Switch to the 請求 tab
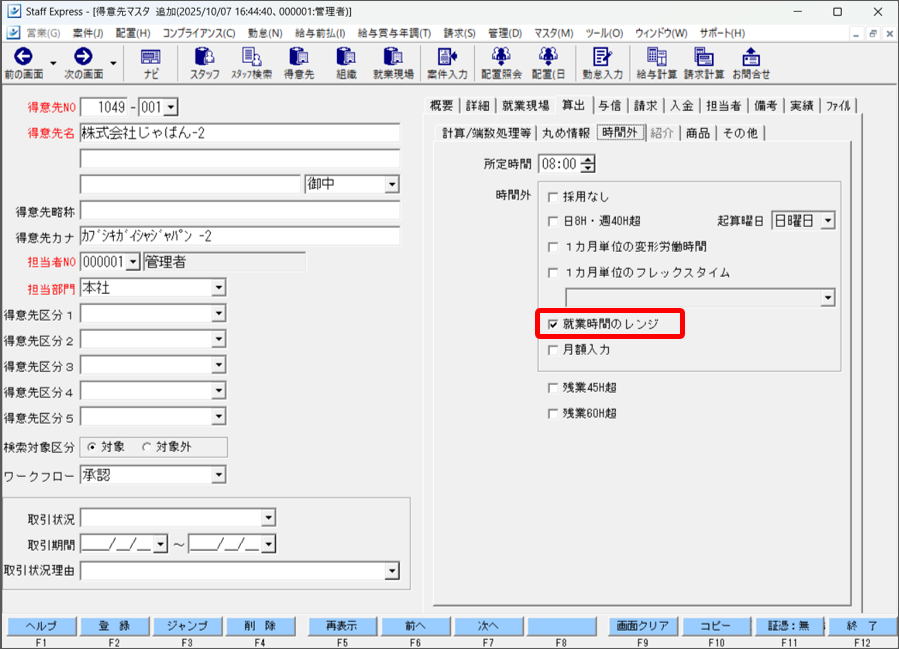The width and height of the screenshot is (899, 649). [x=645, y=105]
